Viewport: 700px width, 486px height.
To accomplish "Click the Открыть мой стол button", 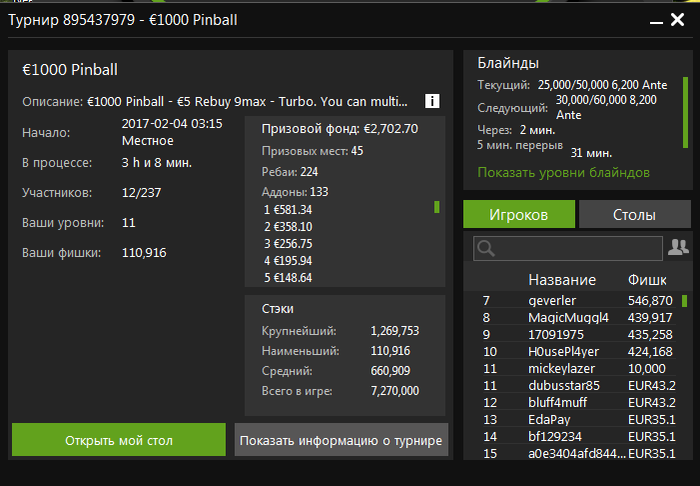I will [119, 440].
